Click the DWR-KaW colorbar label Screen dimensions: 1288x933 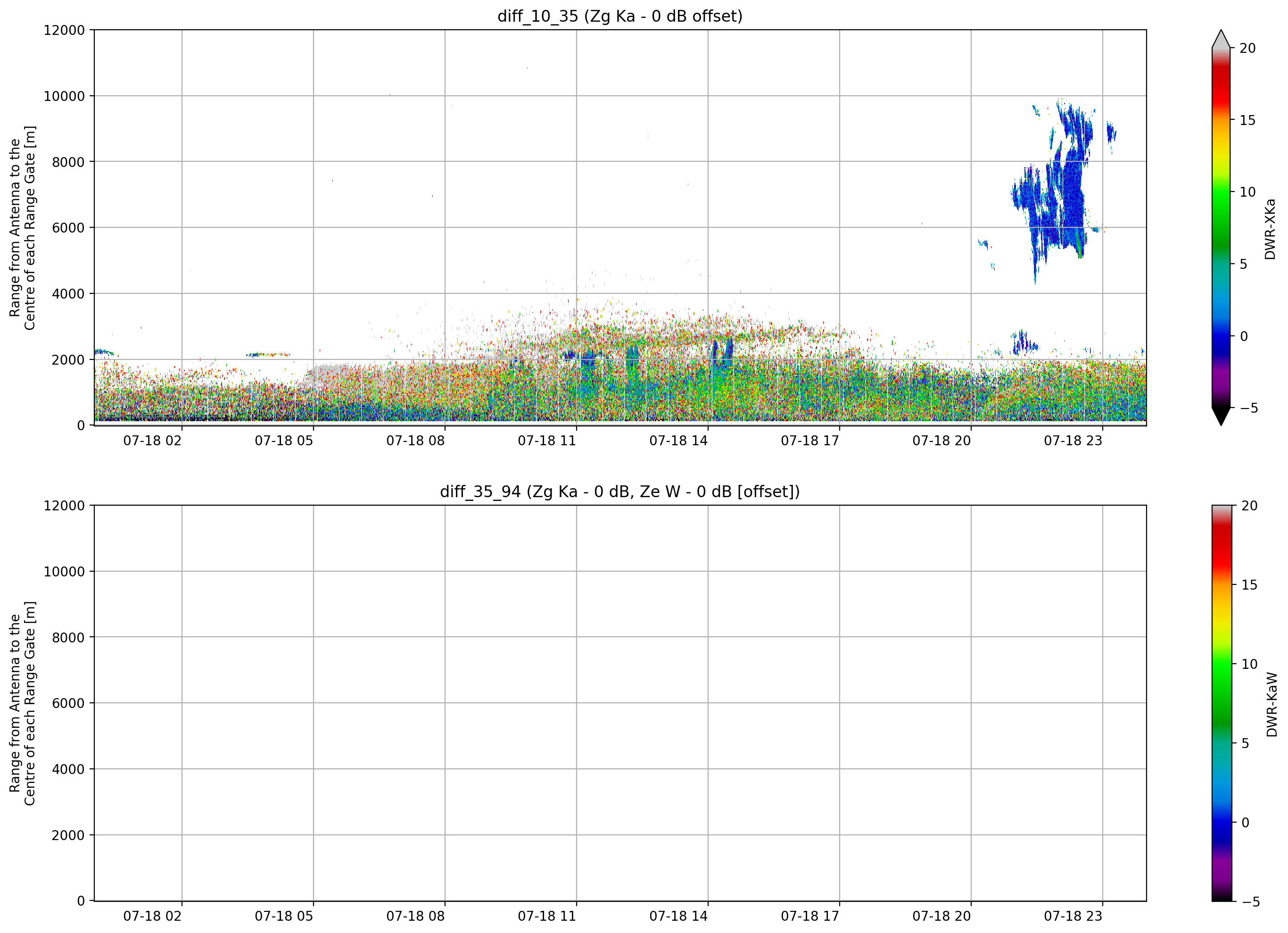(1271, 705)
